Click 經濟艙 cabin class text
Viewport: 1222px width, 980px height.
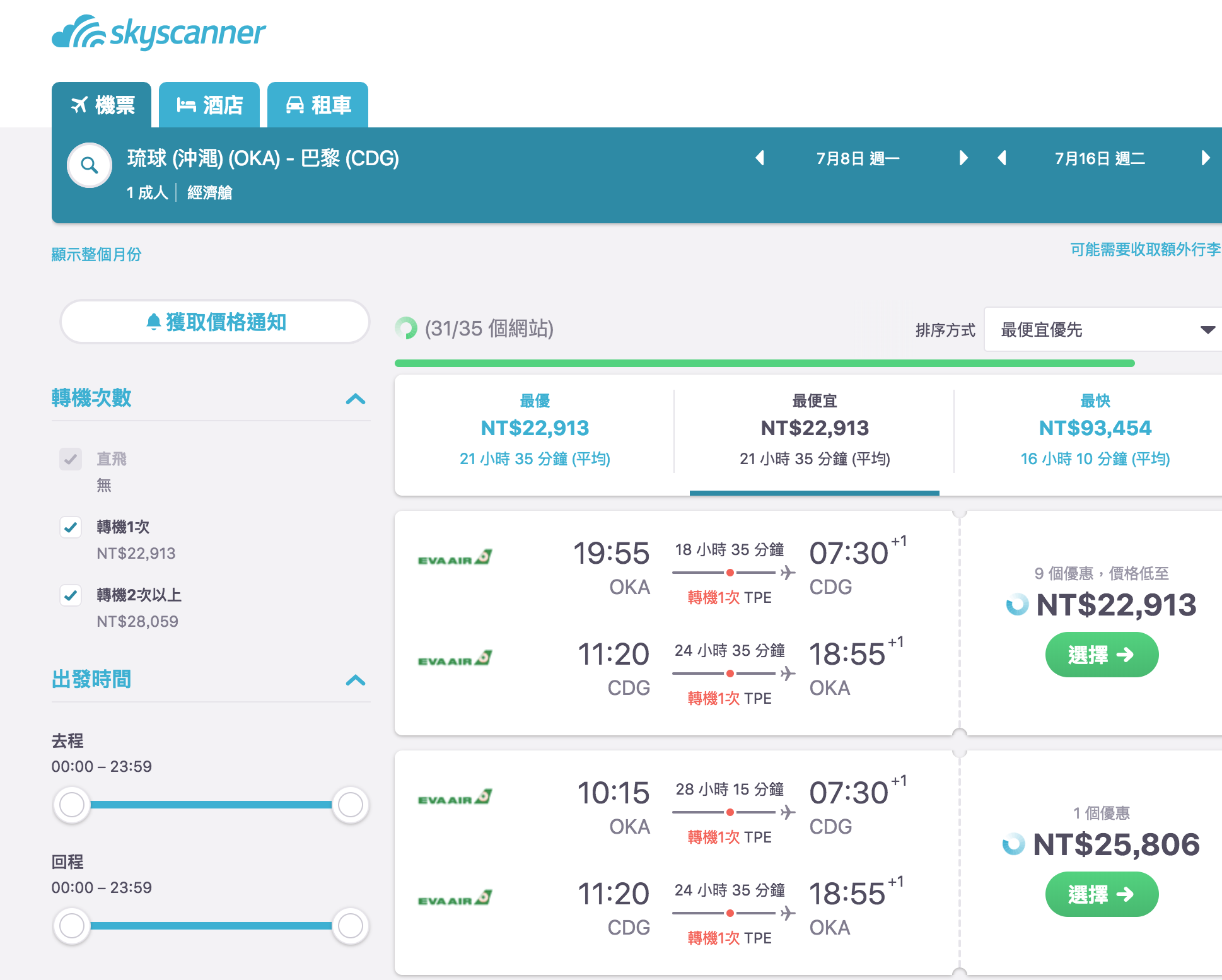pos(210,192)
